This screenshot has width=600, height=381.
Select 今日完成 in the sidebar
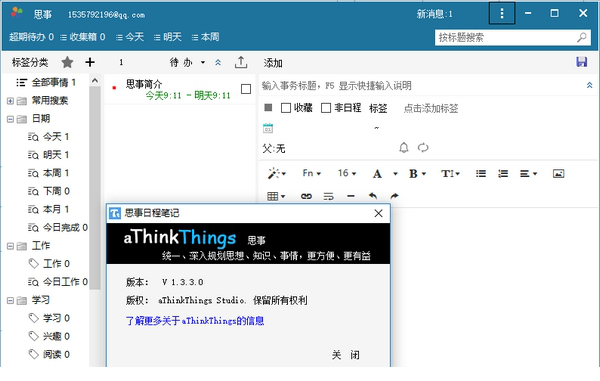[57, 228]
